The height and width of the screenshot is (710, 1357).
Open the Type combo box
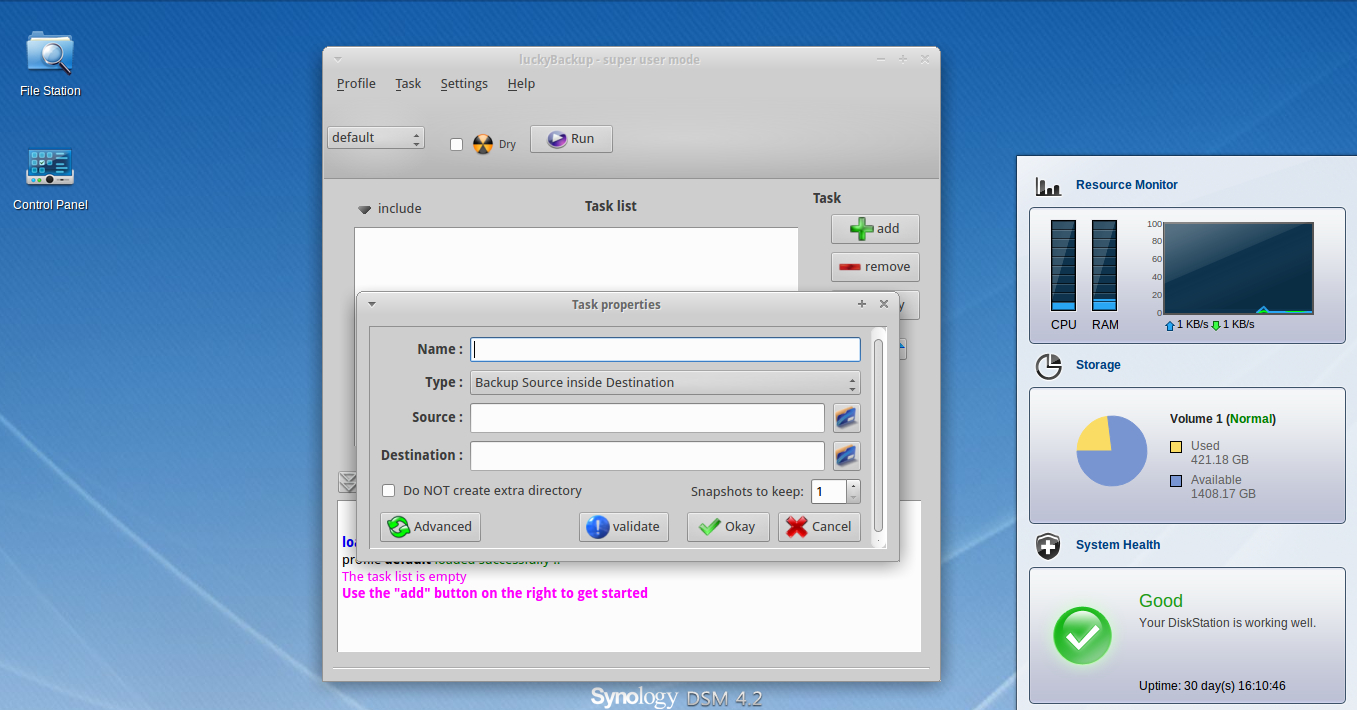pyautogui.click(x=665, y=383)
